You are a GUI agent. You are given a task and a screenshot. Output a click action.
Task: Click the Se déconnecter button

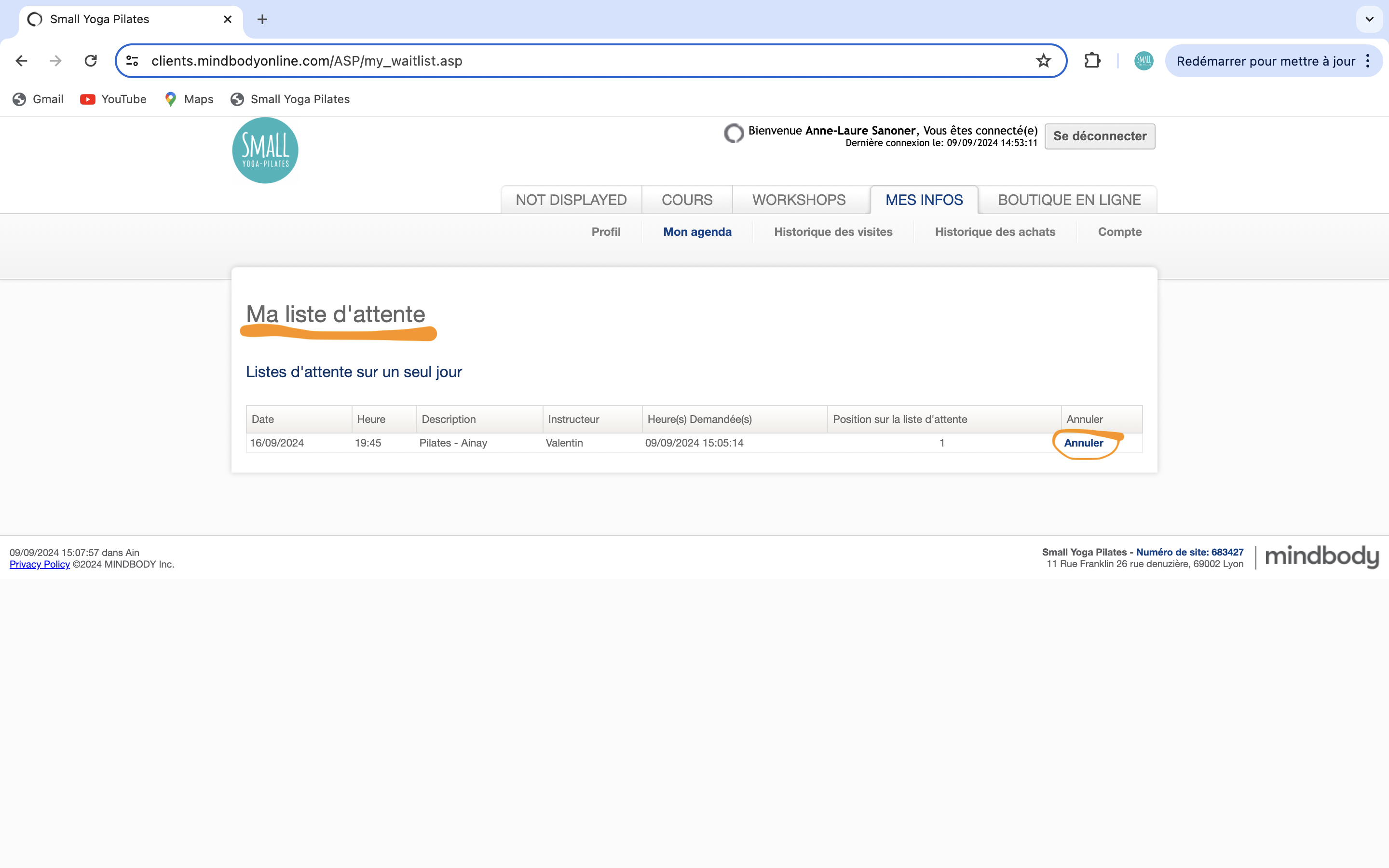1100,136
